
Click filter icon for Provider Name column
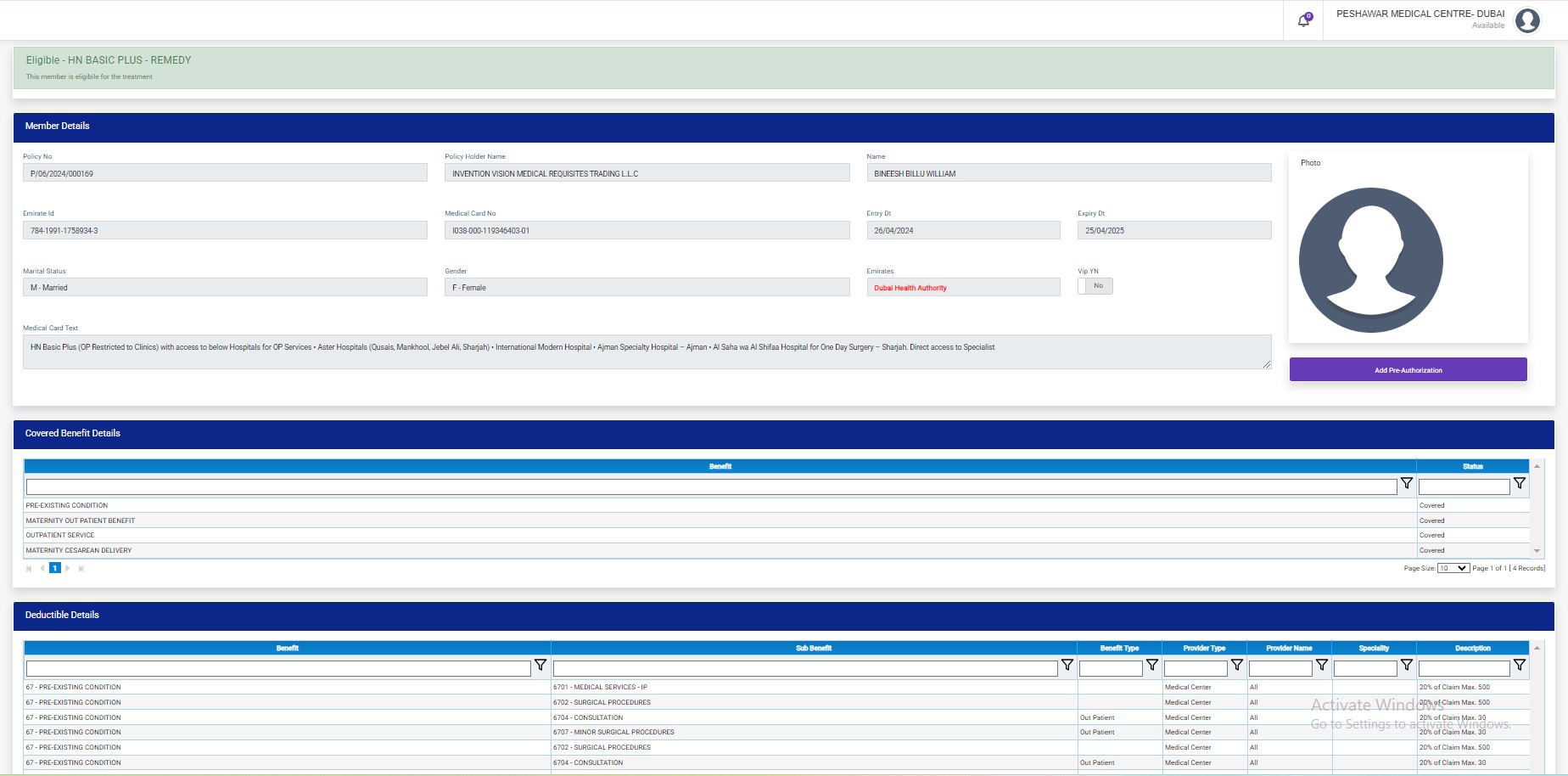pyautogui.click(x=1321, y=666)
